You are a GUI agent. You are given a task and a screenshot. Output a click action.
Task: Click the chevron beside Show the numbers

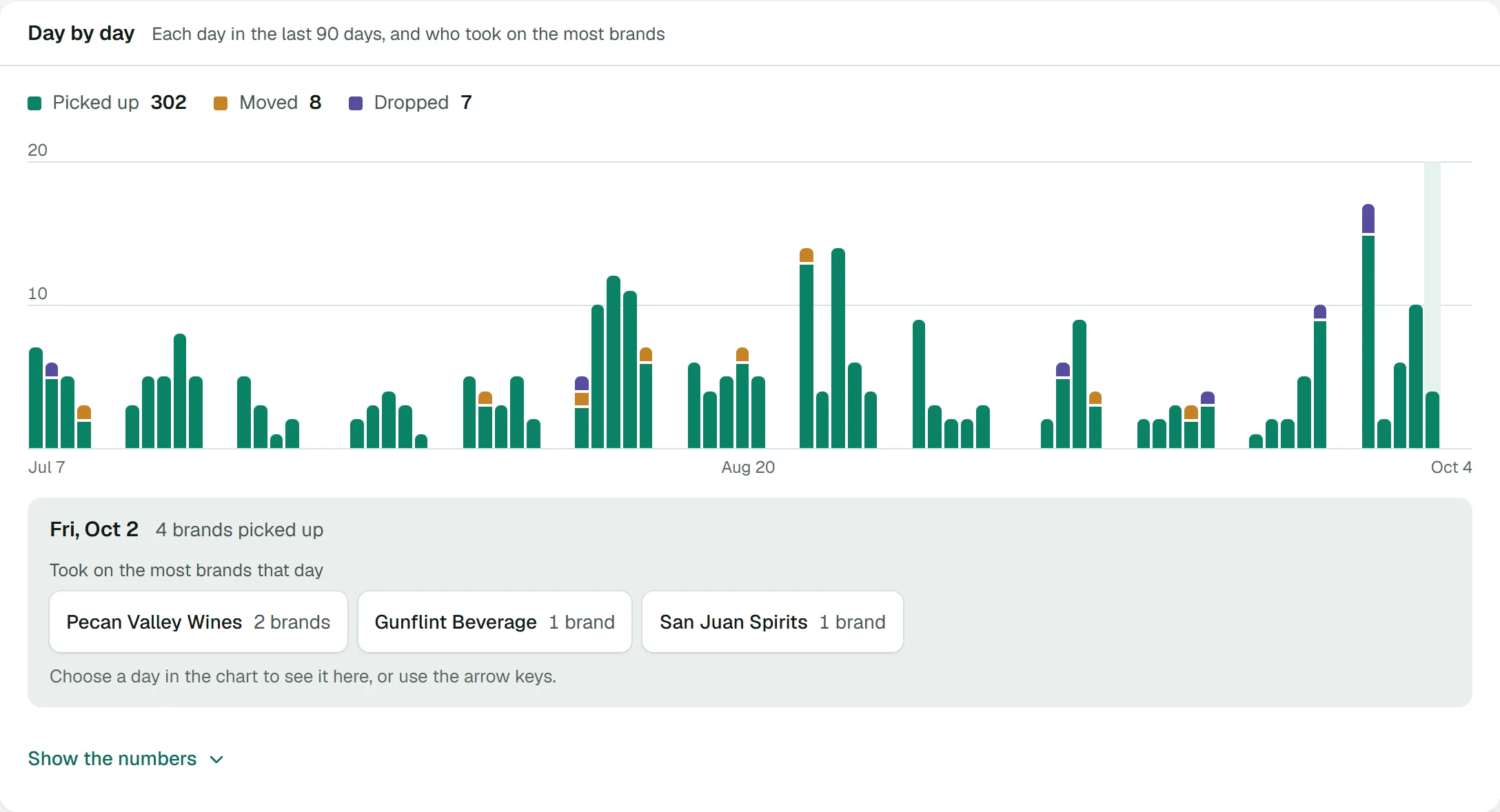[216, 760]
